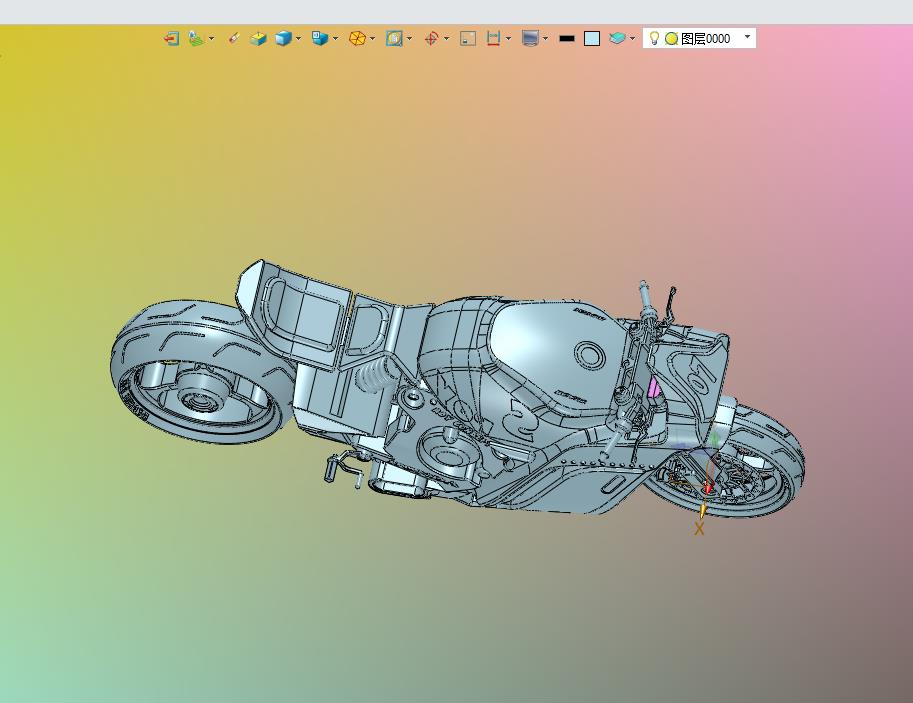
Task: Click the light blue face color swatch
Action: tap(592, 38)
